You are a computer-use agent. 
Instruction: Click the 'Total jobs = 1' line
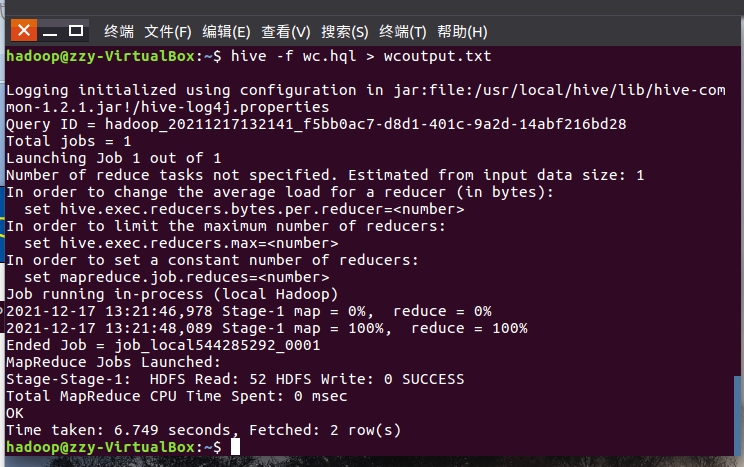[69, 141]
